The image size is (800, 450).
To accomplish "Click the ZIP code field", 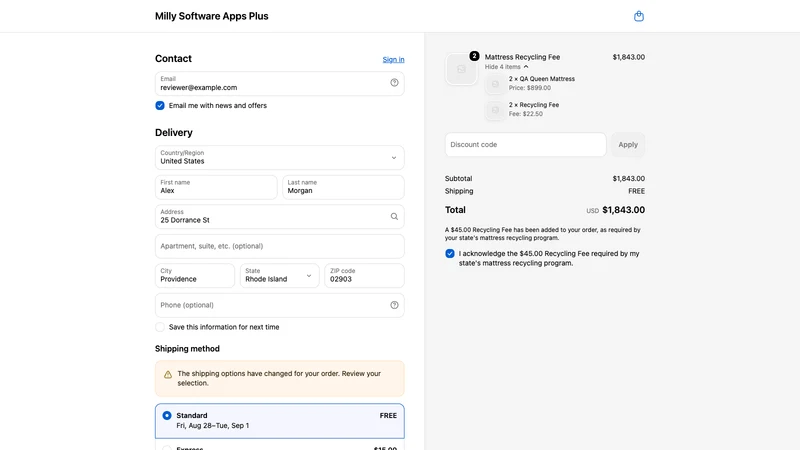I will tap(364, 276).
